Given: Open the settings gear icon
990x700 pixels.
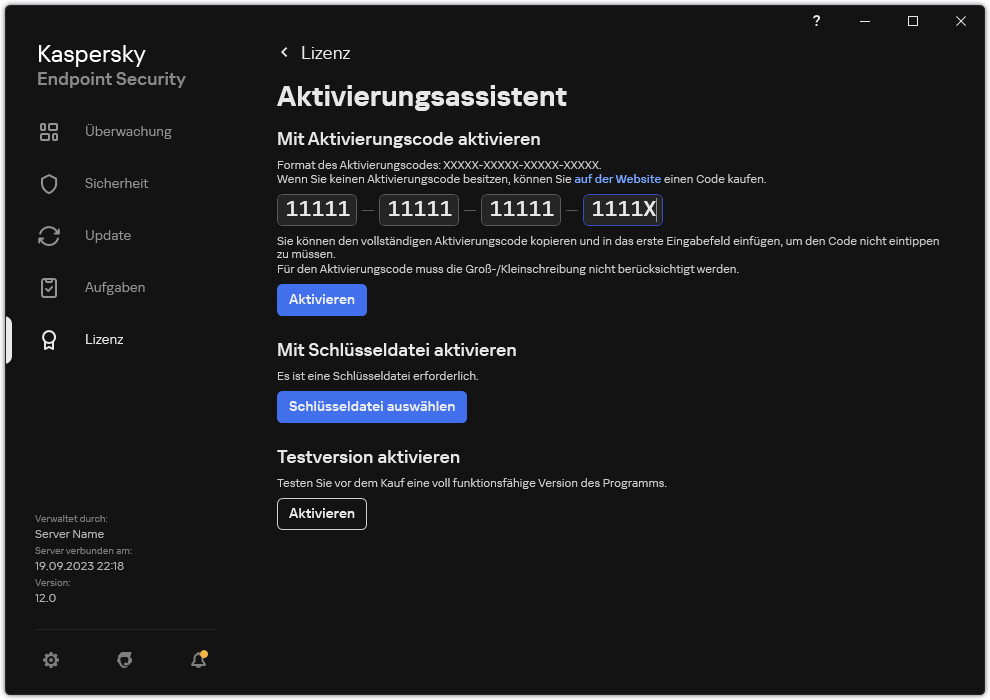Looking at the screenshot, I should click(x=51, y=660).
